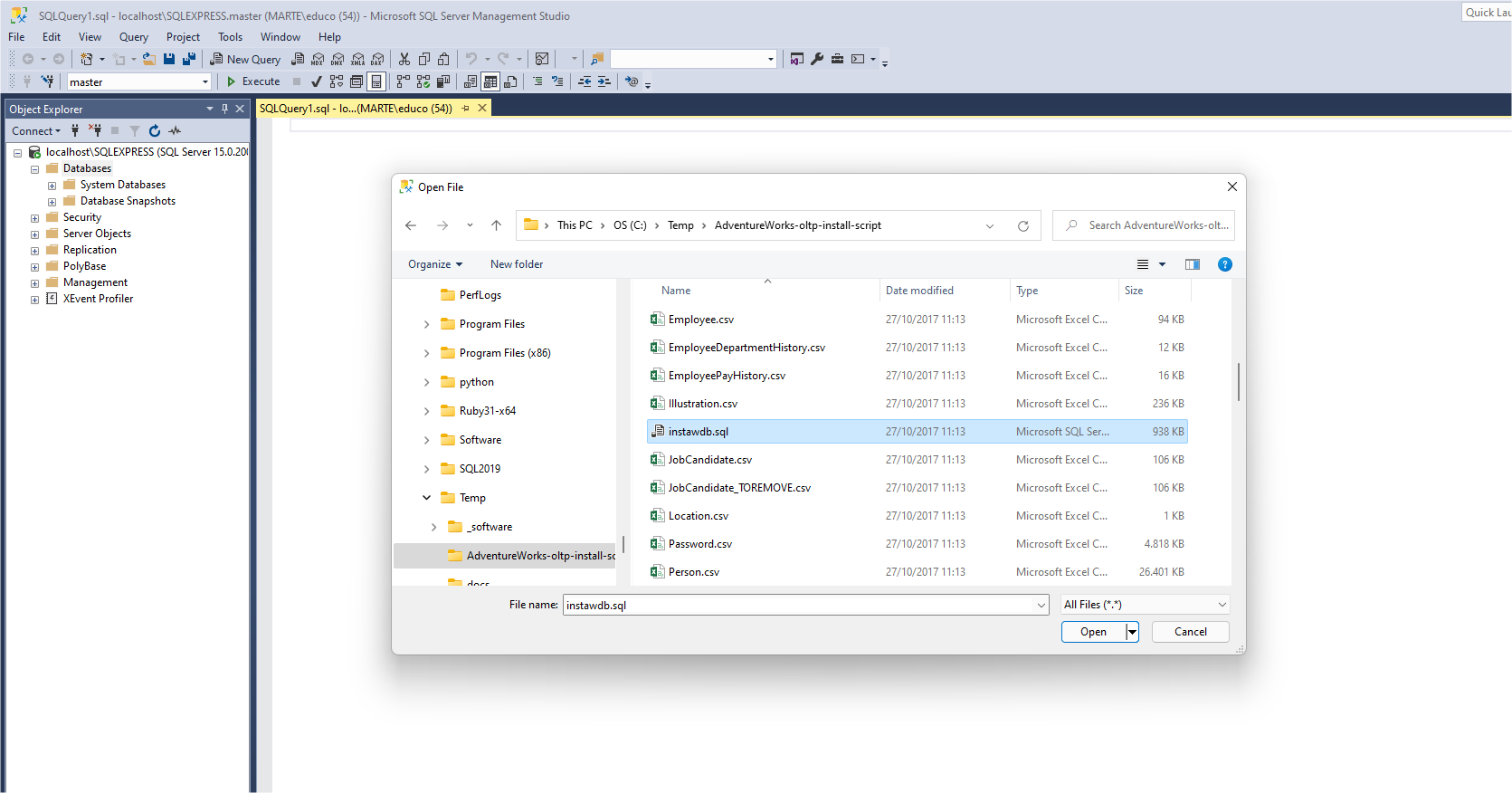Pin the Object Explorer panel
Viewport: 1512px width, 793px height.
point(225,109)
